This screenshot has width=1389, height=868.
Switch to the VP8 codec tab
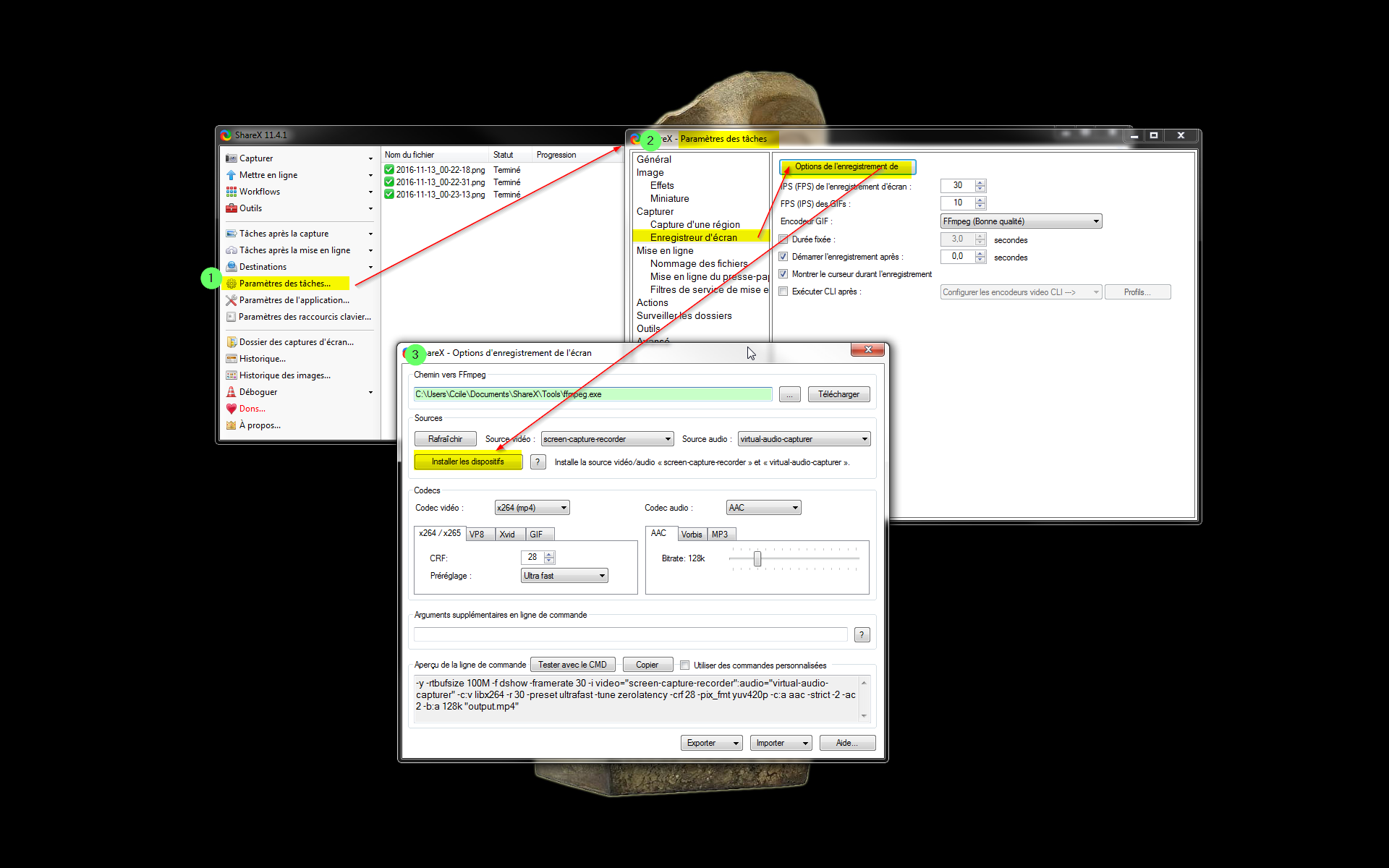click(477, 535)
